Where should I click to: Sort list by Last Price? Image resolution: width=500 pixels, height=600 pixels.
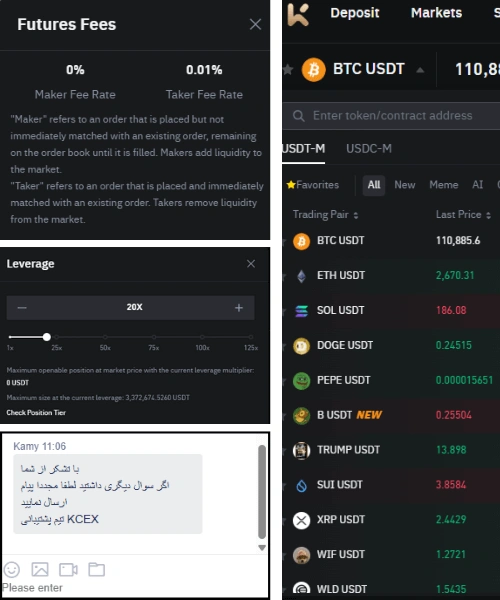point(463,215)
